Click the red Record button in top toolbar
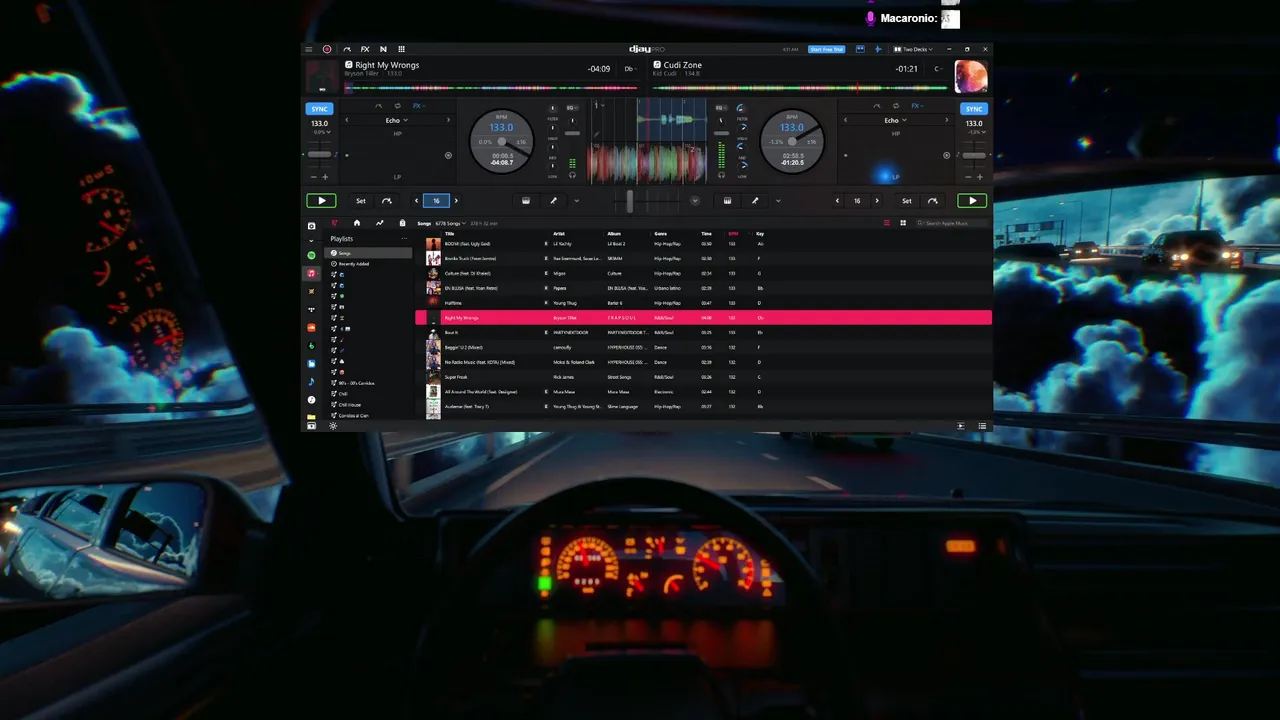Viewport: 1280px width, 720px height. (x=327, y=49)
